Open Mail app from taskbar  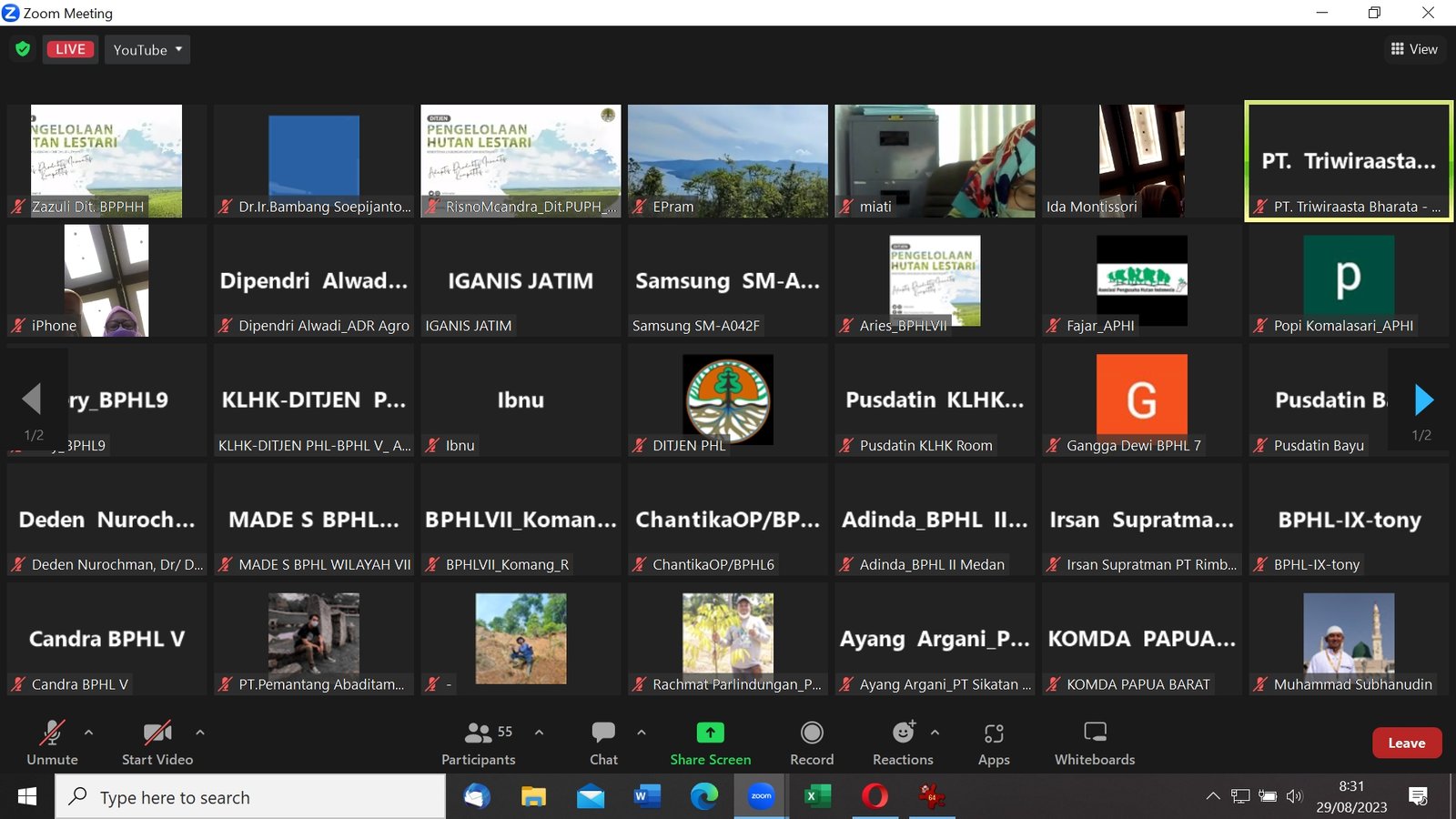[591, 796]
